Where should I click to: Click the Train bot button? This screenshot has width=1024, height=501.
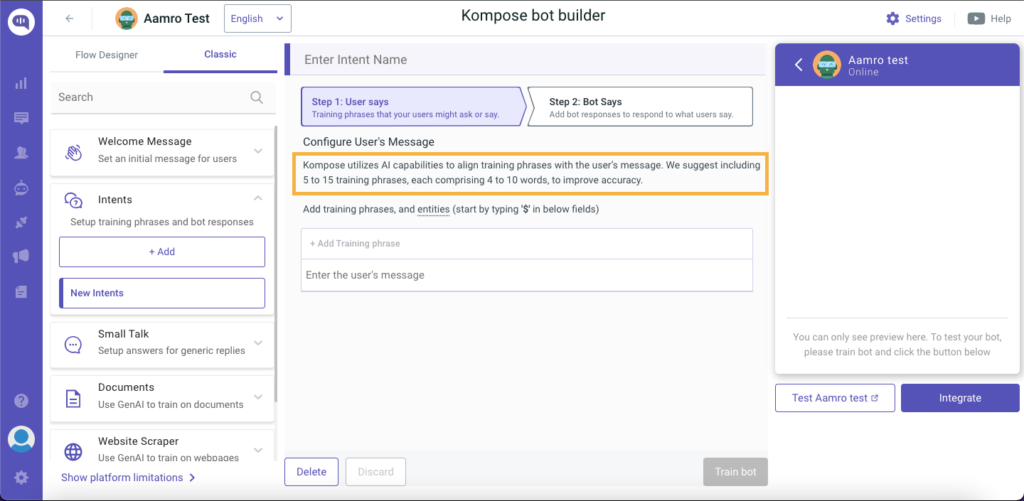click(735, 472)
